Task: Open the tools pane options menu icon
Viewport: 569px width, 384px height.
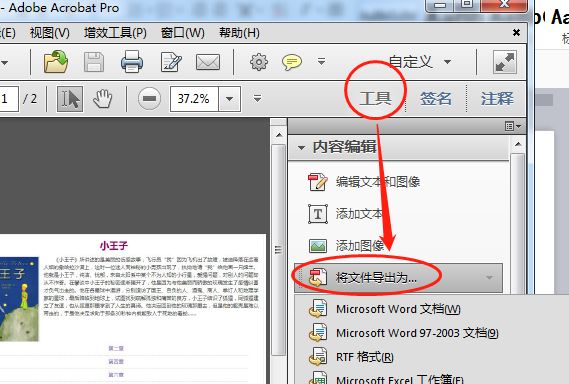Action: (513, 126)
